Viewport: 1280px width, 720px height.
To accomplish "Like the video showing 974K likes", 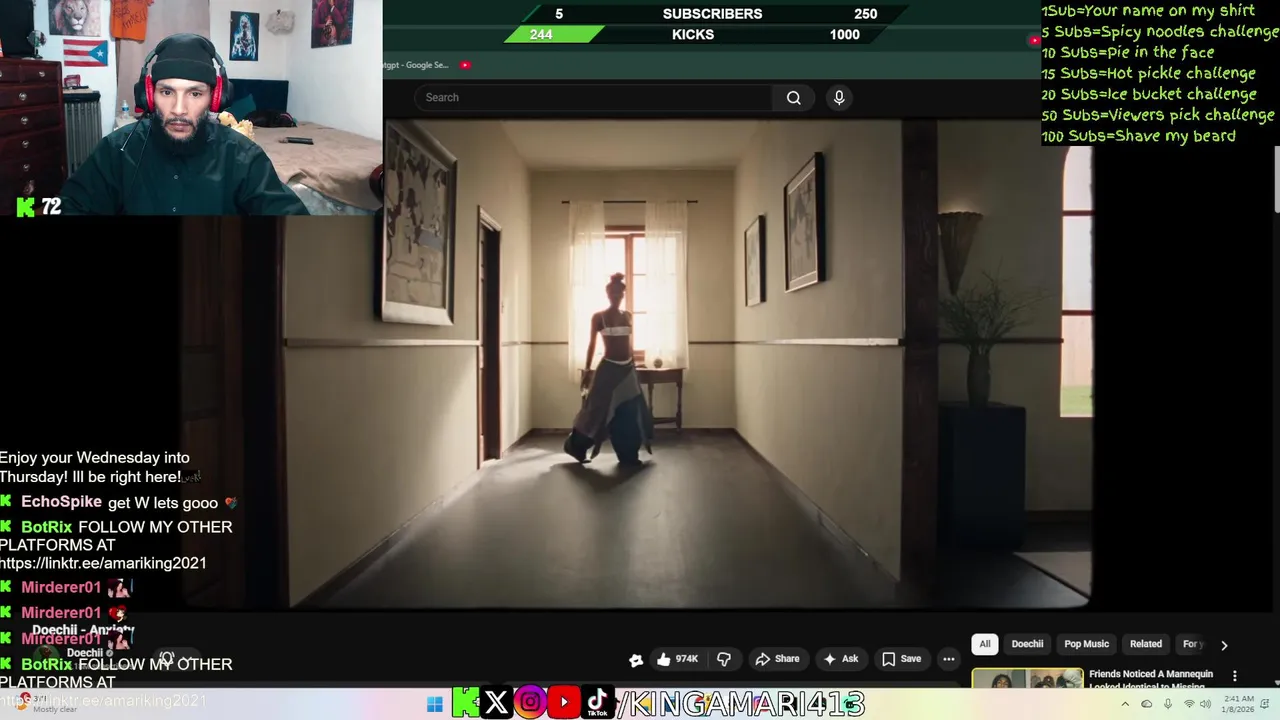I will [x=677, y=659].
